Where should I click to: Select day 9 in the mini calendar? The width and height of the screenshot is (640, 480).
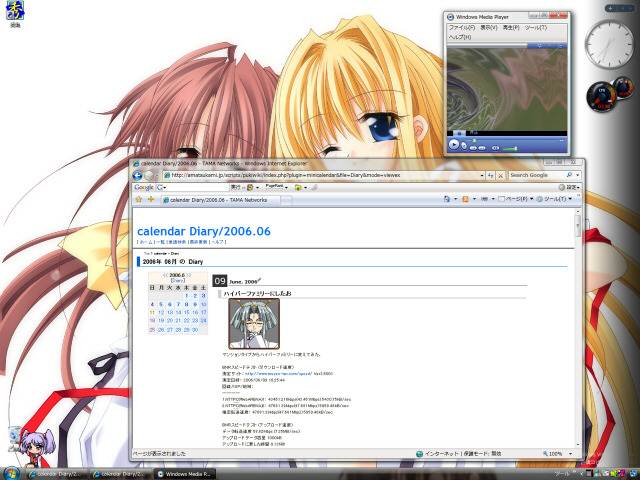[x=194, y=304]
